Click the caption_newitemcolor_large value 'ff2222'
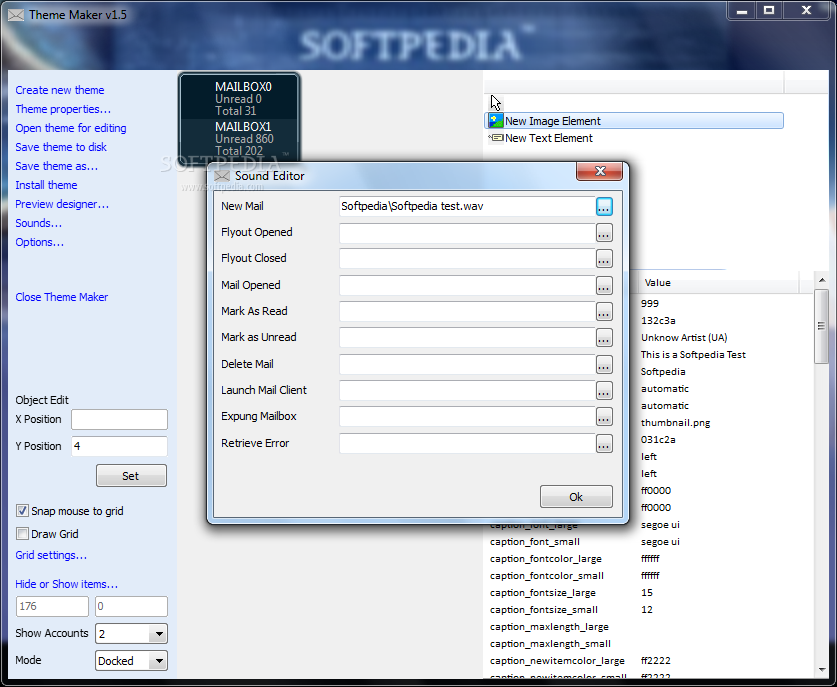Image resolution: width=837 pixels, height=687 pixels. pyautogui.click(x=656, y=661)
